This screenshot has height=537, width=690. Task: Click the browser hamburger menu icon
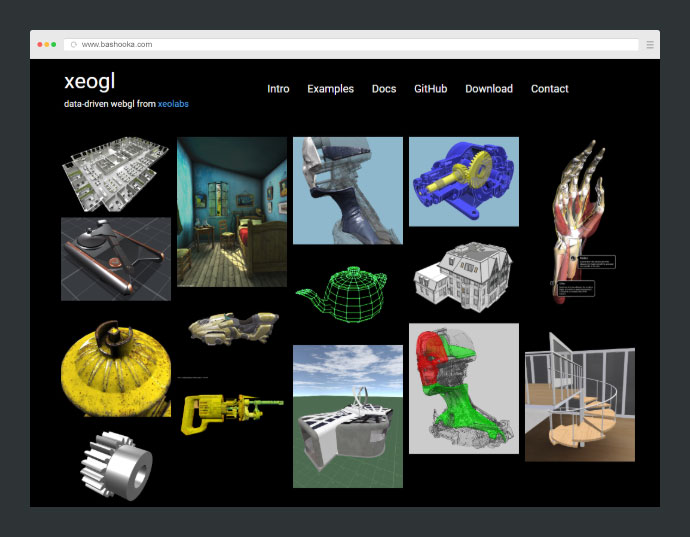pyautogui.click(x=650, y=45)
